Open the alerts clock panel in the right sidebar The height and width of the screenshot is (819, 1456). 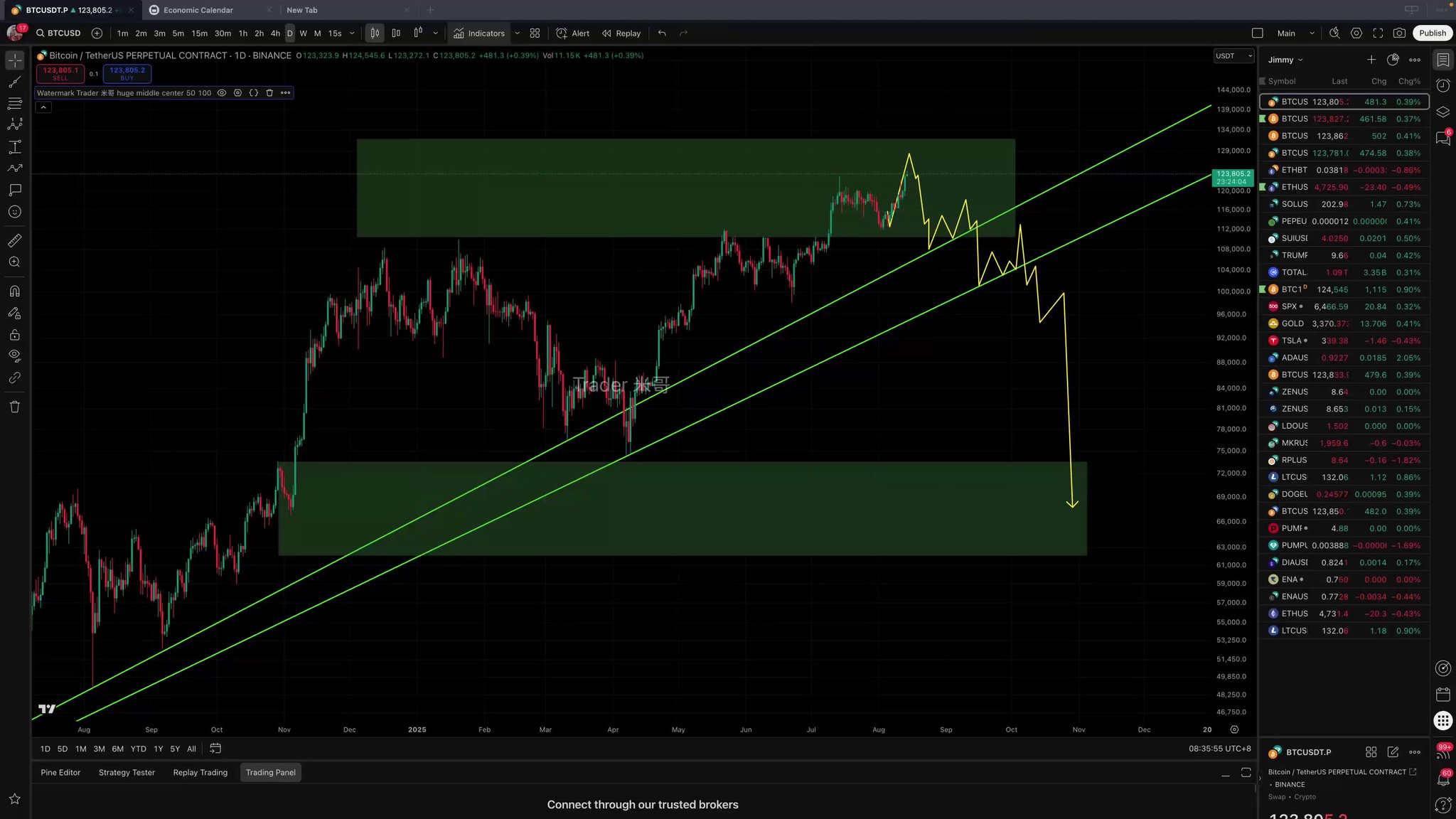coord(1442,85)
